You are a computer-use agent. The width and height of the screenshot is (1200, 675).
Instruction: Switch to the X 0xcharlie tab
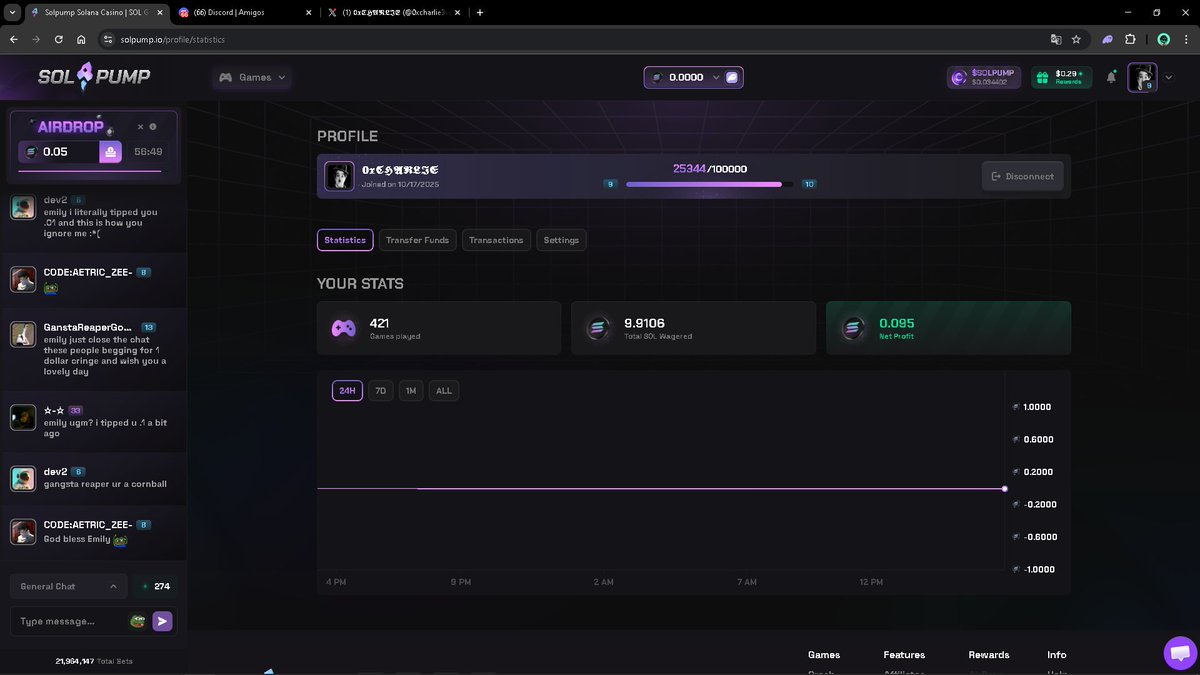[x=396, y=12]
